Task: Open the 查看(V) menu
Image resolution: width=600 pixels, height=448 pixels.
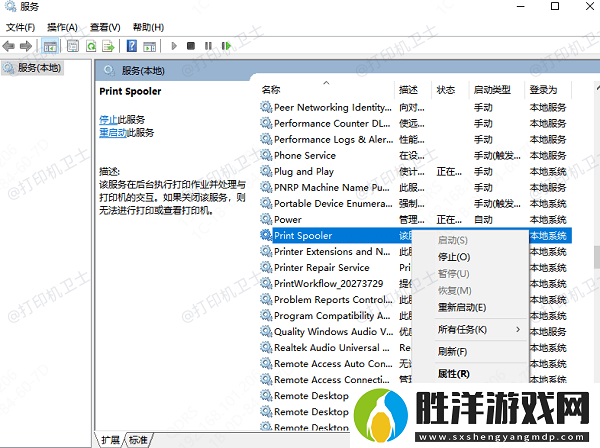Action: [105, 27]
